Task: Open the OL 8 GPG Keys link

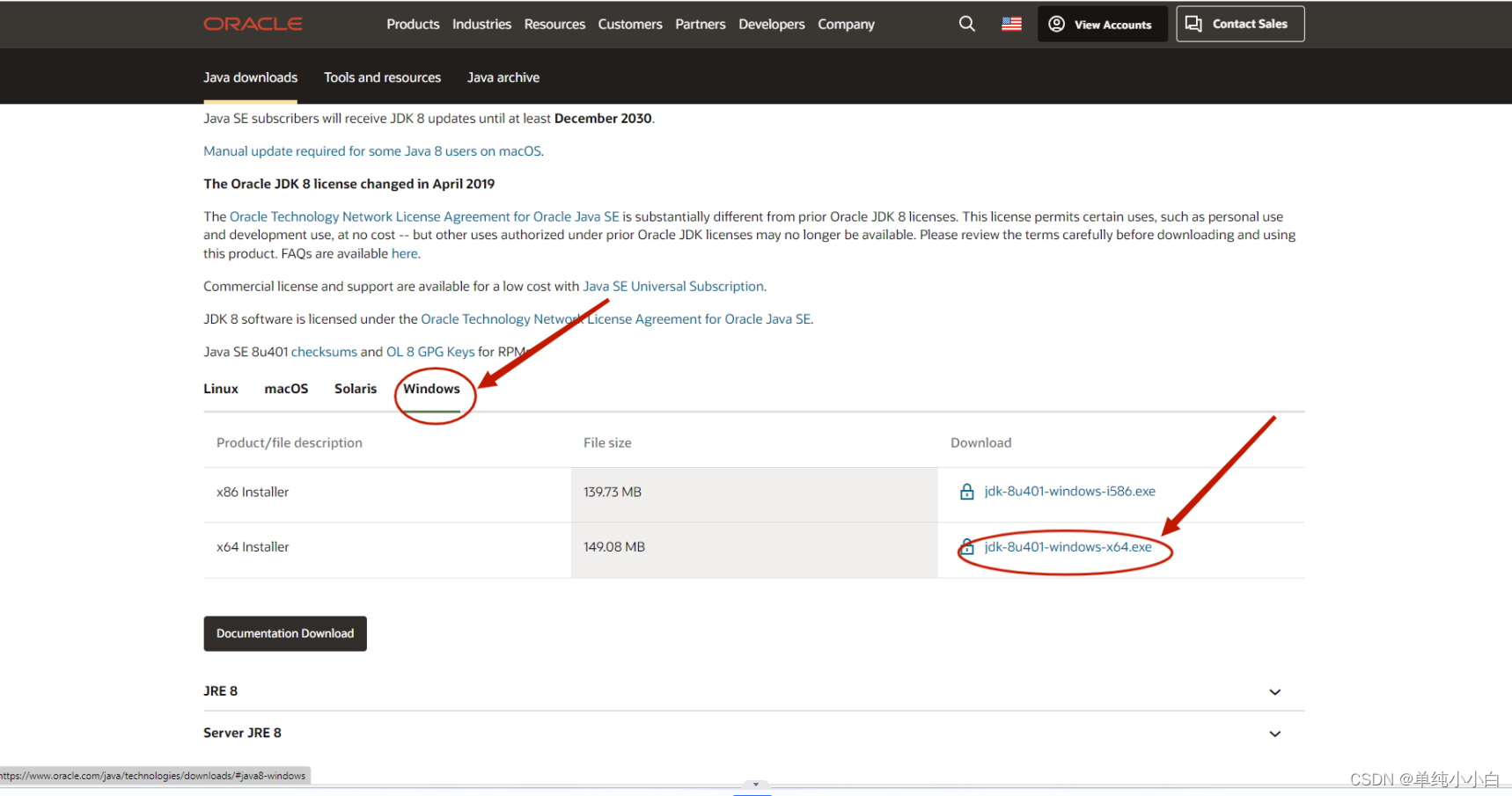Action: 430,352
